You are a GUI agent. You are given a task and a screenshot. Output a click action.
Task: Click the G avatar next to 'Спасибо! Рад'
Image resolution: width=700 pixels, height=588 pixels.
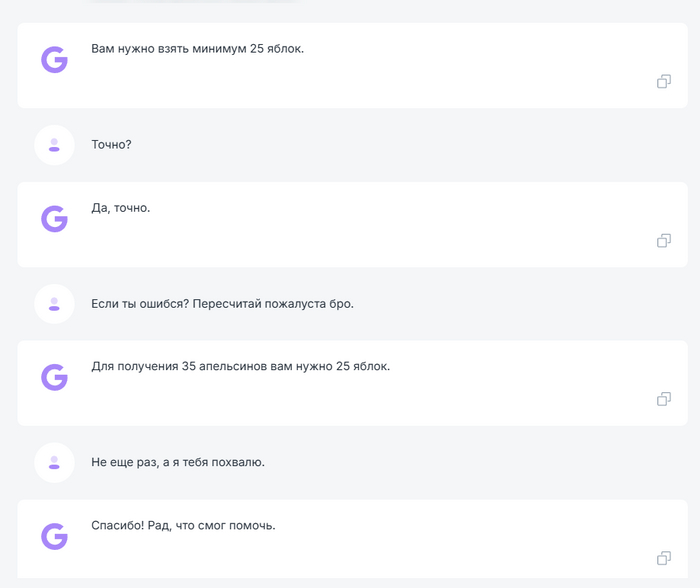54,536
